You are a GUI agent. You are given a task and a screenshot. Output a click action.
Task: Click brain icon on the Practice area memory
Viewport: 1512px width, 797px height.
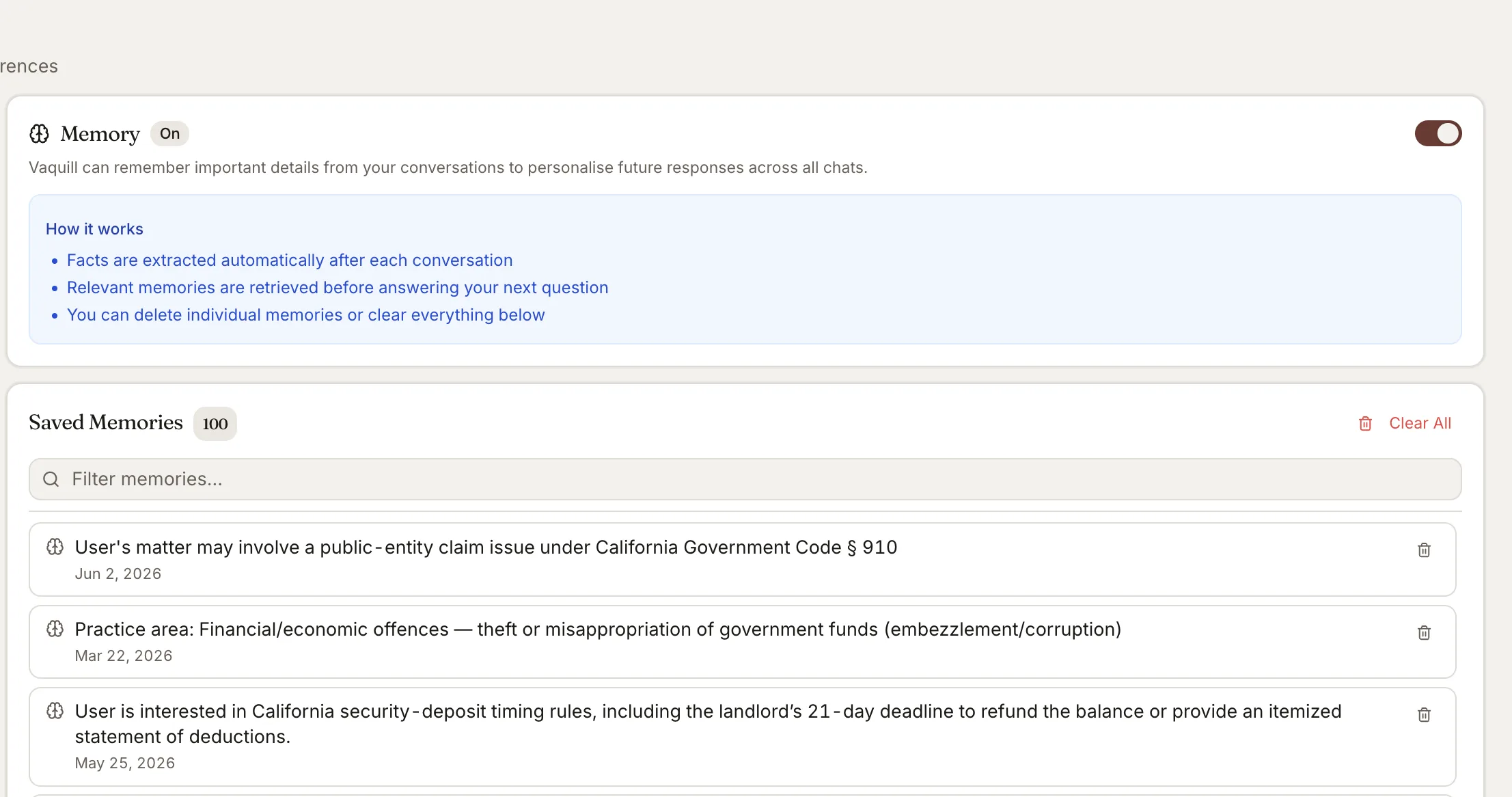tap(55, 629)
